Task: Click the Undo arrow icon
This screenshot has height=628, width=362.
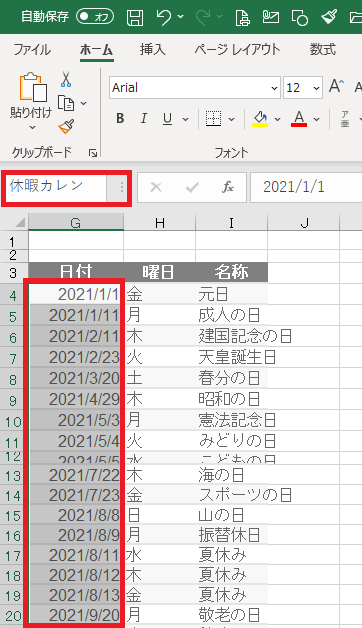Action: (164, 17)
